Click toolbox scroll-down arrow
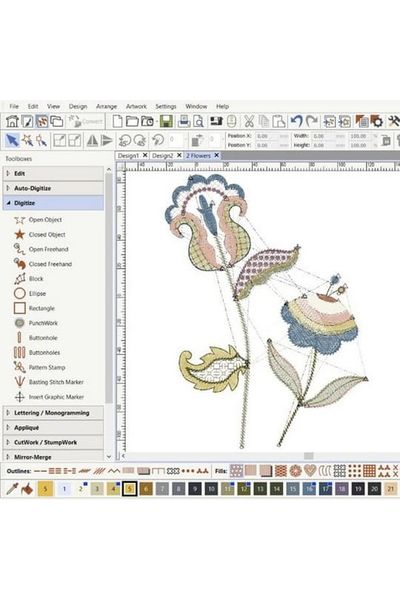Image resolution: width=400 pixels, height=600 pixels. pyautogui.click(x=109, y=457)
